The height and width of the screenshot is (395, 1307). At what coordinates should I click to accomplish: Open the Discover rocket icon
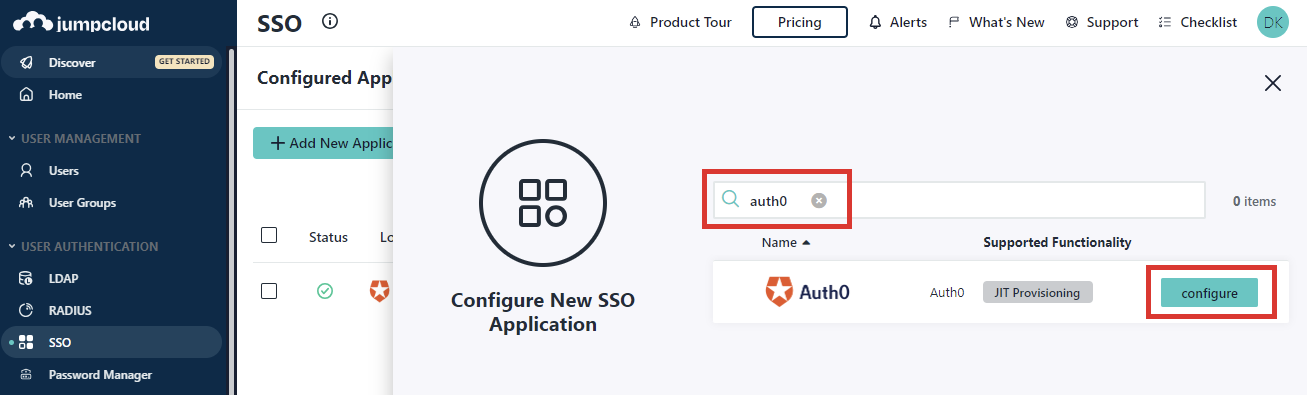[27, 62]
